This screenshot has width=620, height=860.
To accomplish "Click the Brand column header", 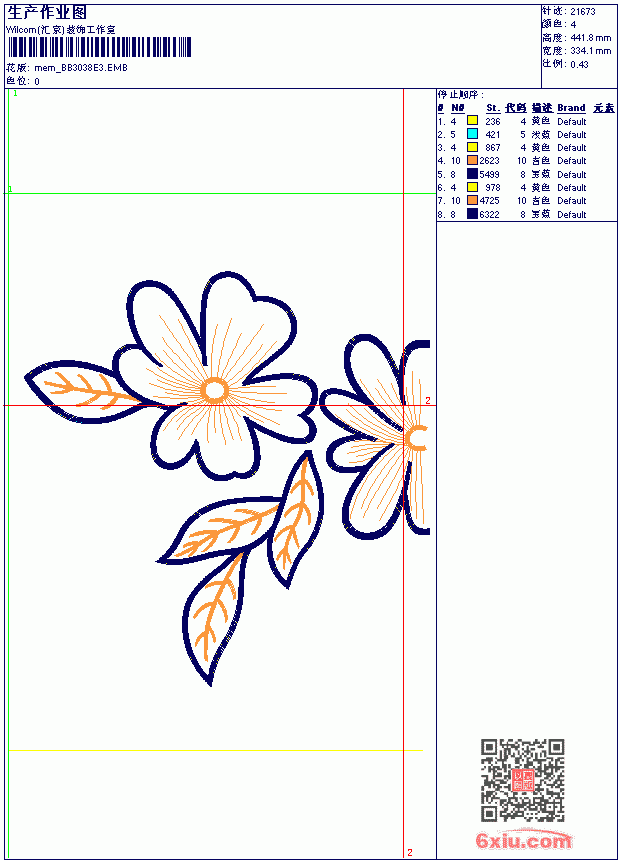I will click(x=571, y=108).
